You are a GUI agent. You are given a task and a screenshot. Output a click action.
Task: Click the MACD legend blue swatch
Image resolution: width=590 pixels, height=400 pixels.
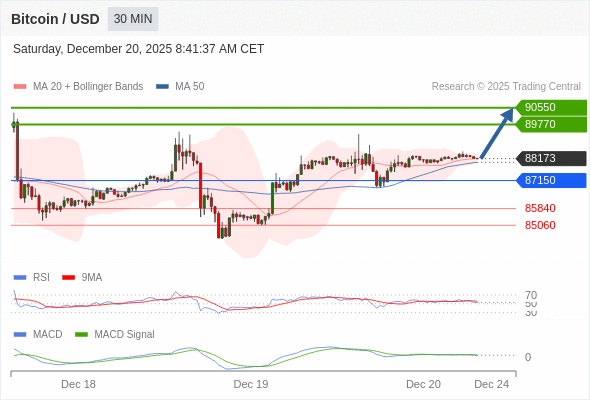pyautogui.click(x=20, y=335)
